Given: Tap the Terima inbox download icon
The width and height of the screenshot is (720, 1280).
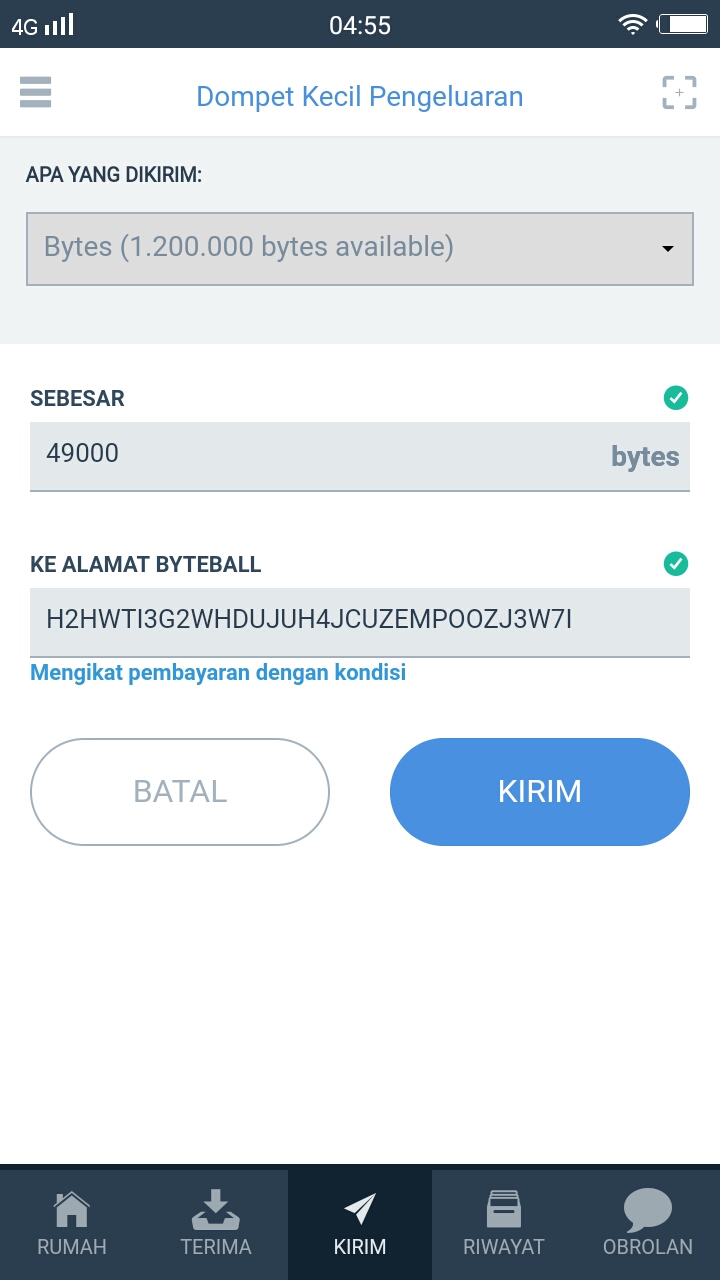Looking at the screenshot, I should (215, 1210).
